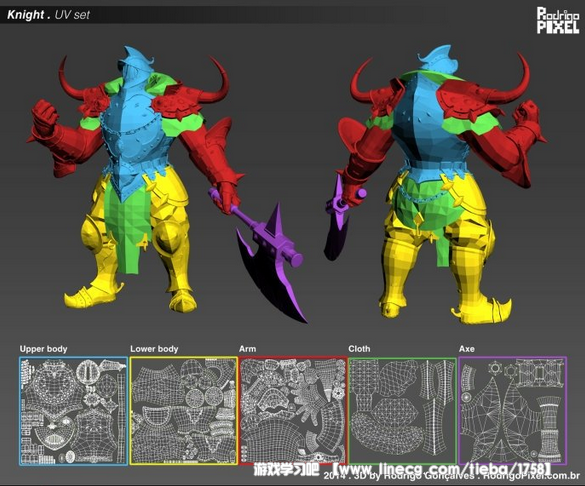This screenshot has height=486, width=585.
Task: Click the Upper body label
Action: click(x=43, y=349)
